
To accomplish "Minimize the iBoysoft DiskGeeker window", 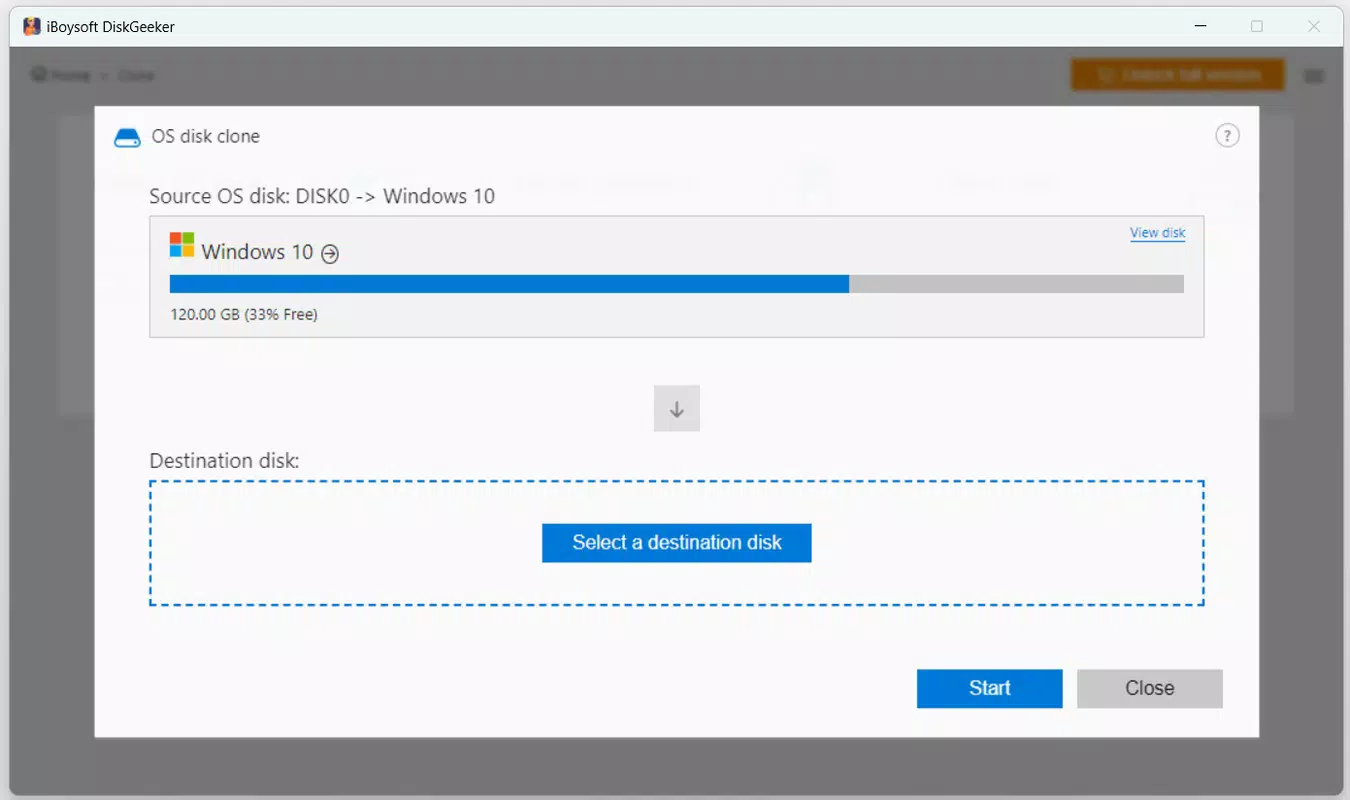I will 1199,27.
